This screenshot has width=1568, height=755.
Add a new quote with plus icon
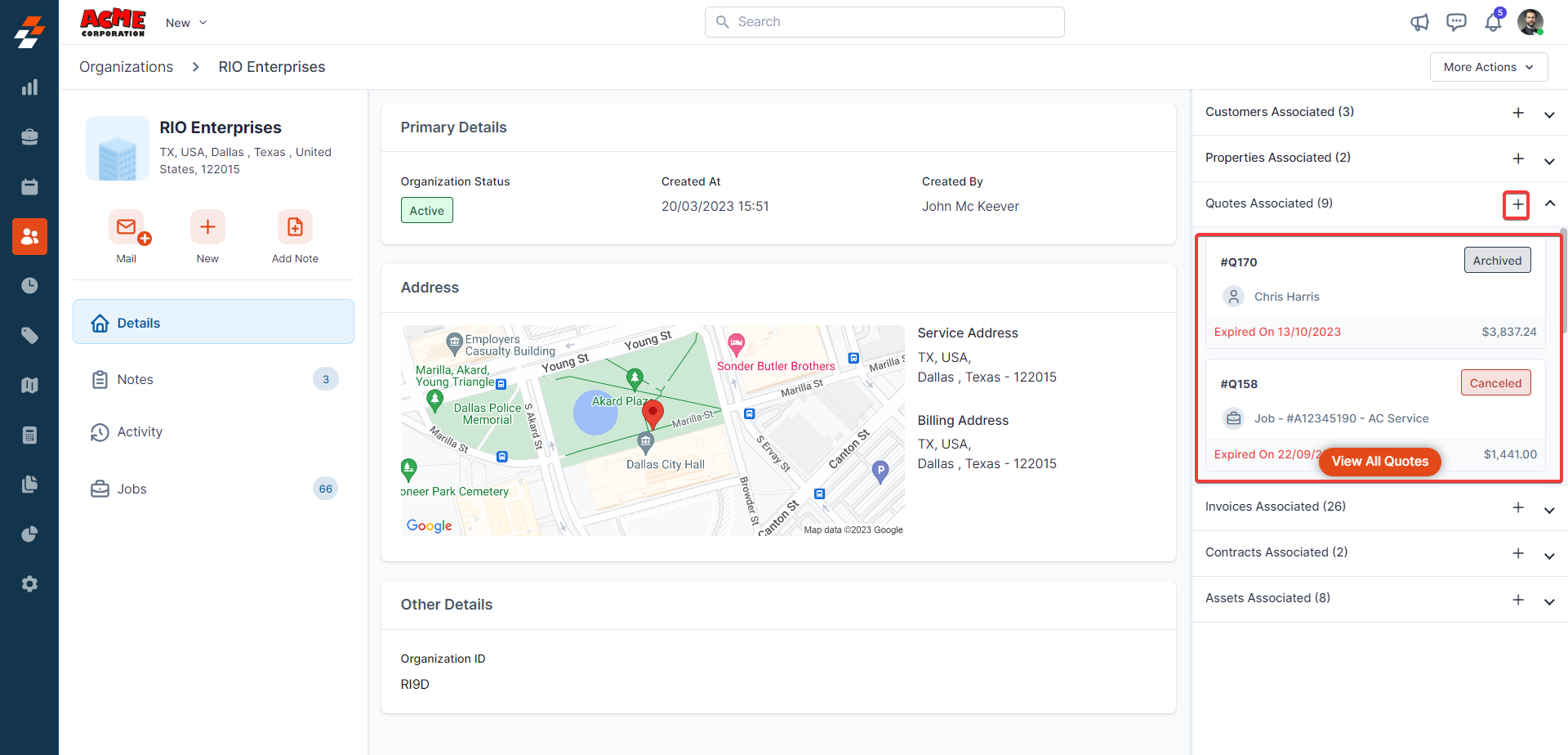pos(1517,204)
